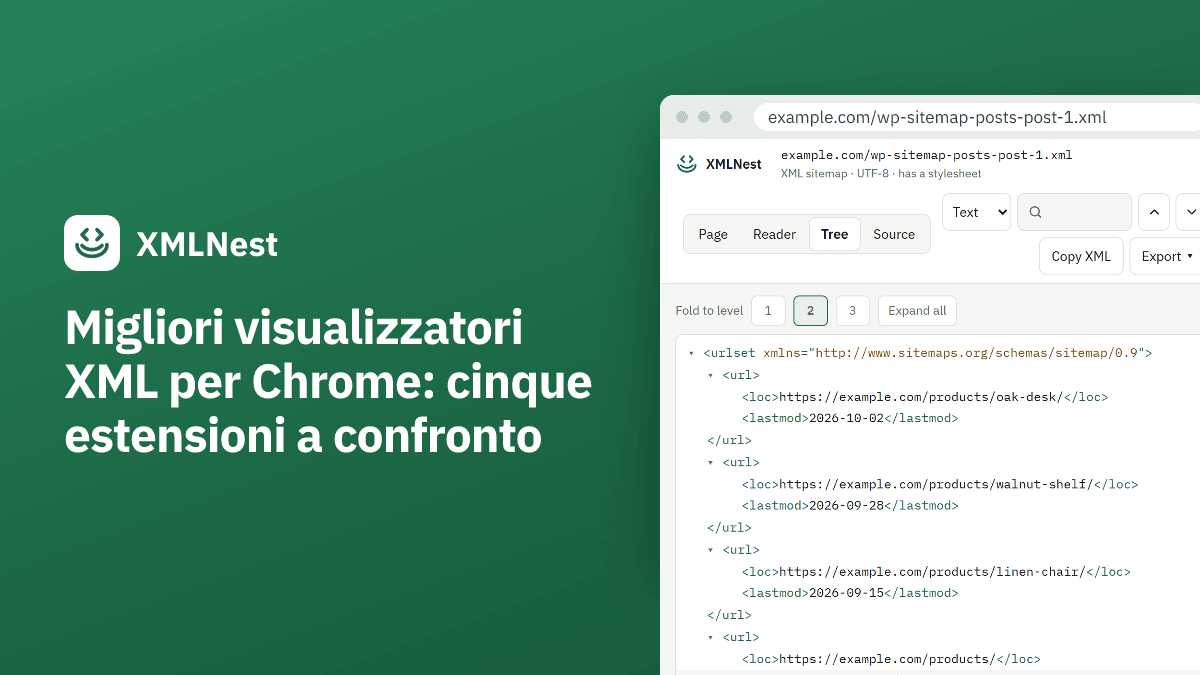Image resolution: width=1200 pixels, height=675 pixels.
Task: Click the second gray window control dot
Action: (704, 117)
